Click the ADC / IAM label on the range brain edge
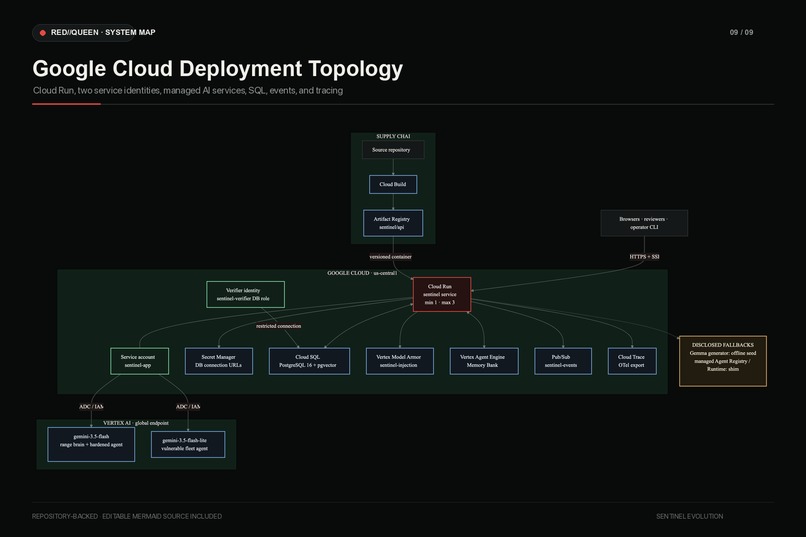The width and height of the screenshot is (806, 537). (91, 406)
